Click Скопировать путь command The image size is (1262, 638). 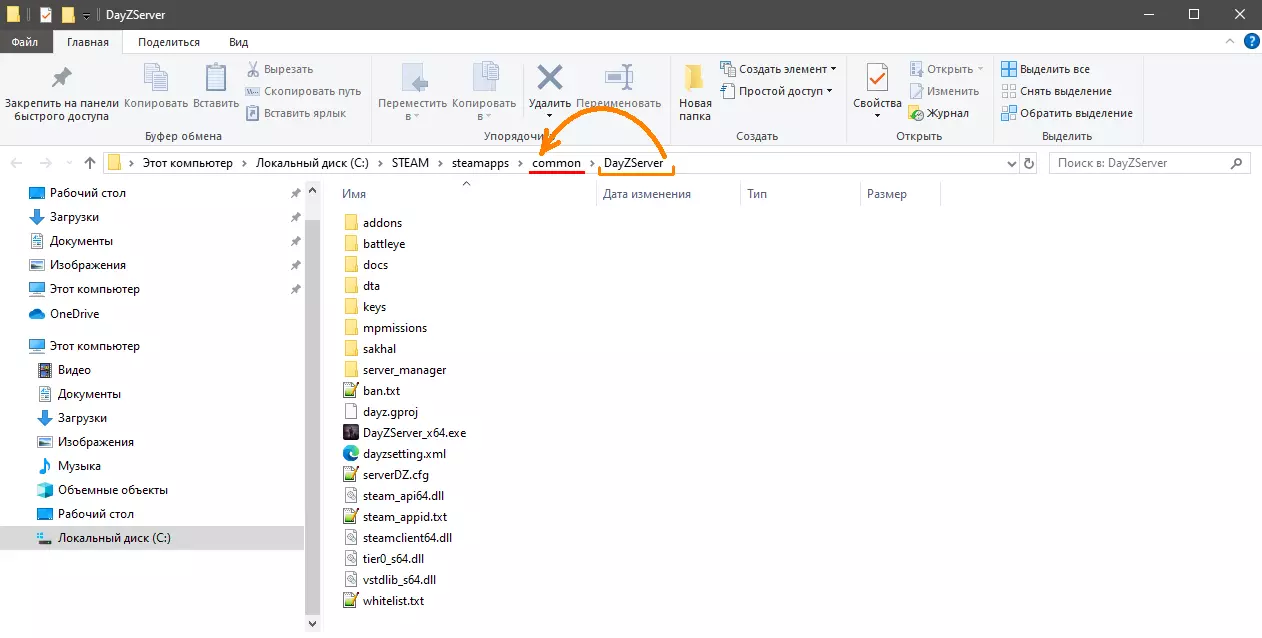click(304, 91)
